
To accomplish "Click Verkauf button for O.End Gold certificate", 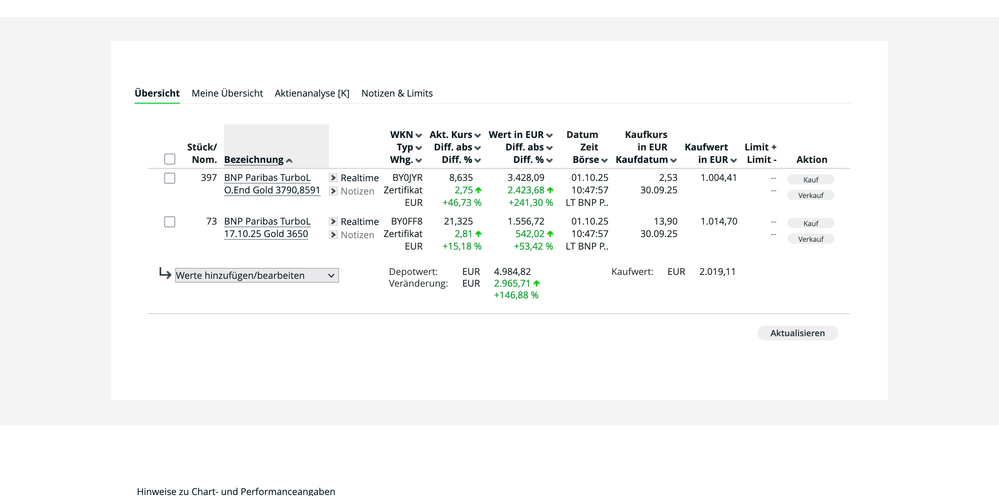I will [x=810, y=195].
